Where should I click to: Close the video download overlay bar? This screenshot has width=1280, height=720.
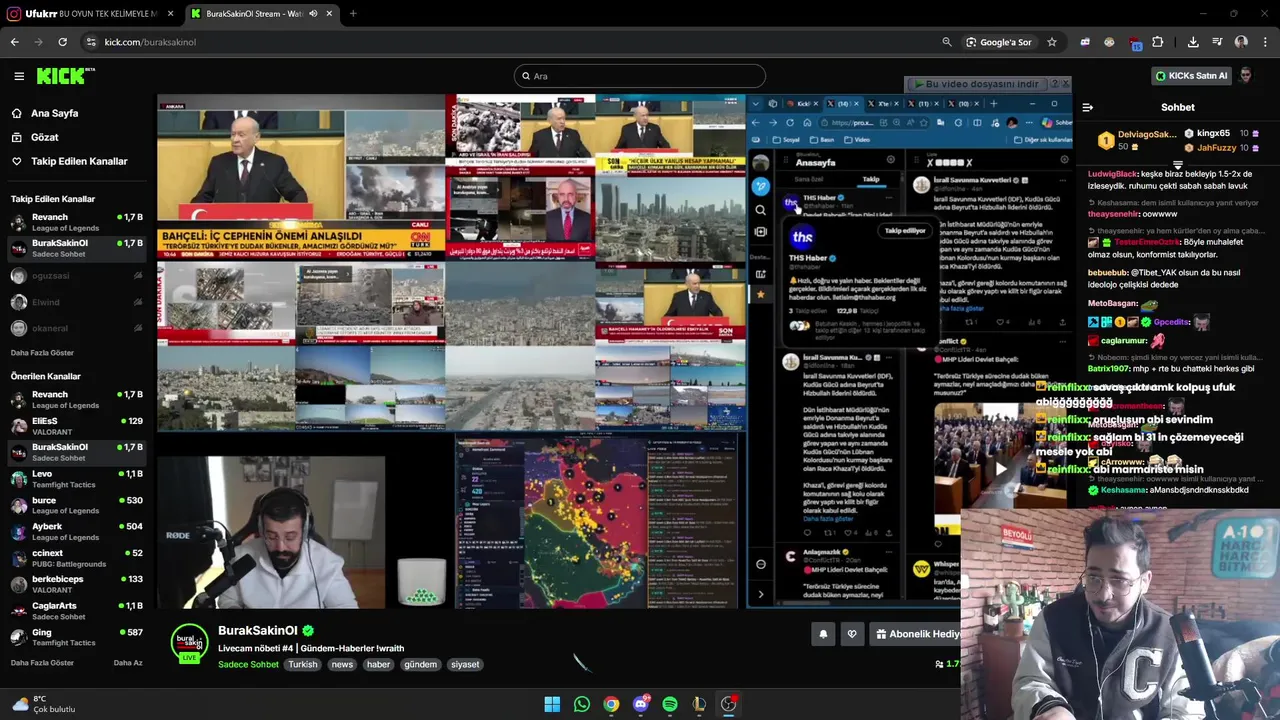(x=1065, y=84)
